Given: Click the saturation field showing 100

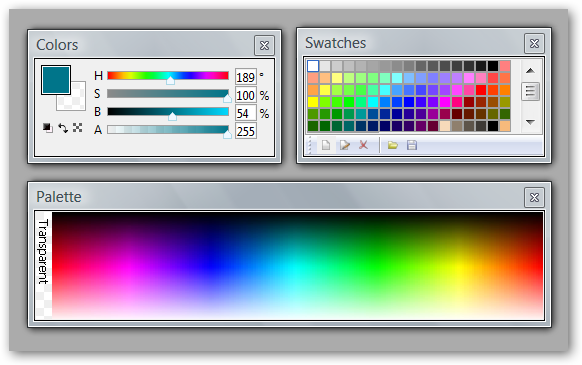Looking at the screenshot, I should [245, 95].
